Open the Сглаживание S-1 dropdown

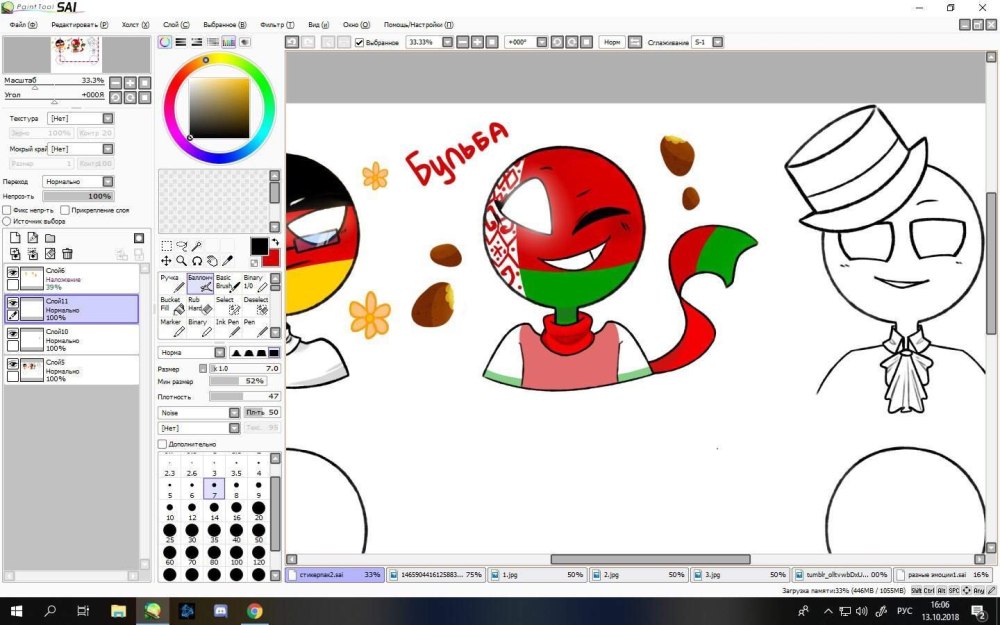pyautogui.click(x=717, y=42)
